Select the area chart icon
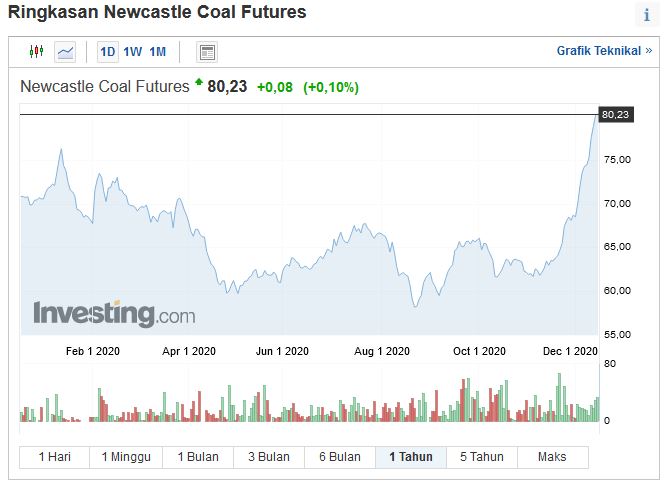 65,52
